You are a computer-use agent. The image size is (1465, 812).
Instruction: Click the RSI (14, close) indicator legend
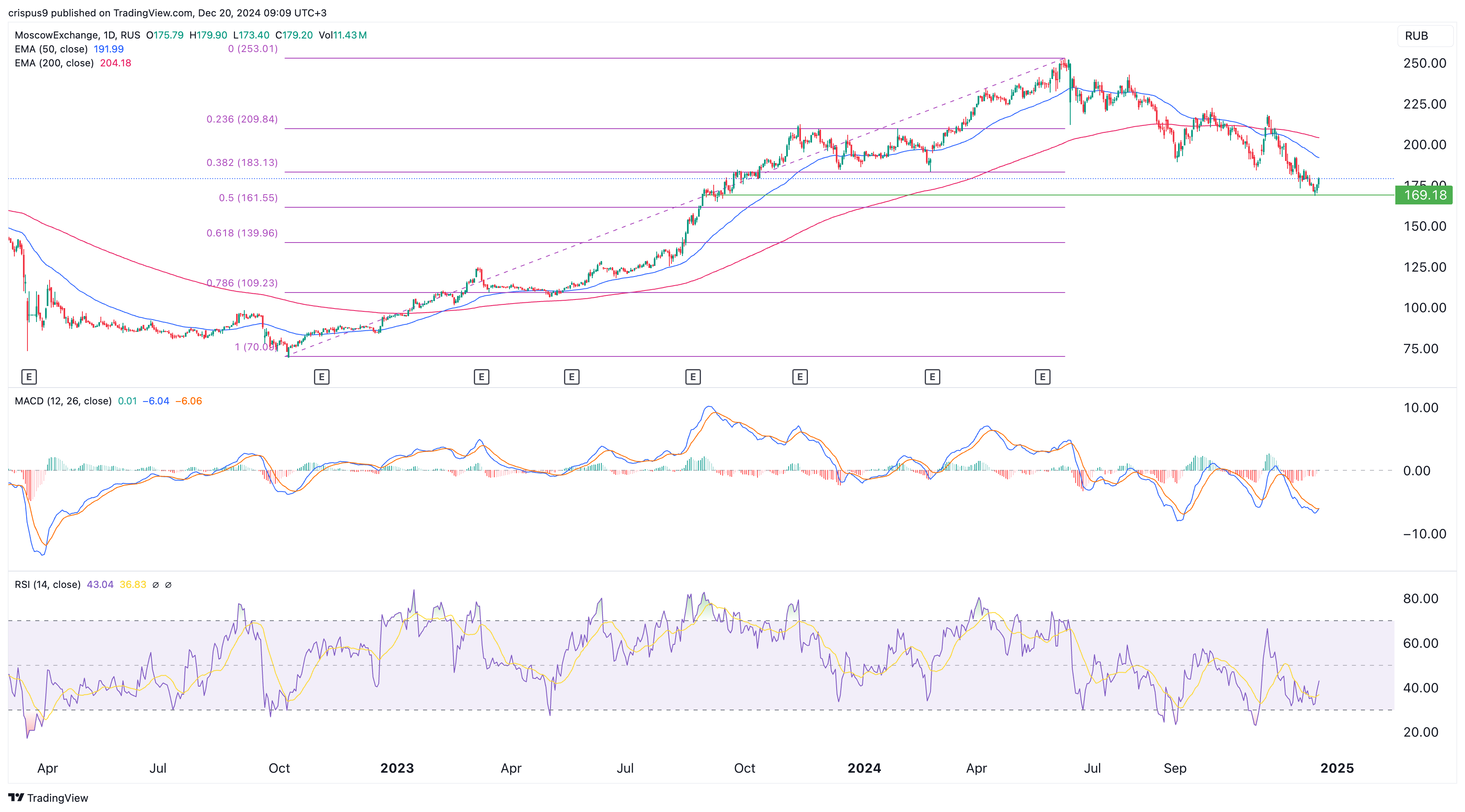point(47,585)
